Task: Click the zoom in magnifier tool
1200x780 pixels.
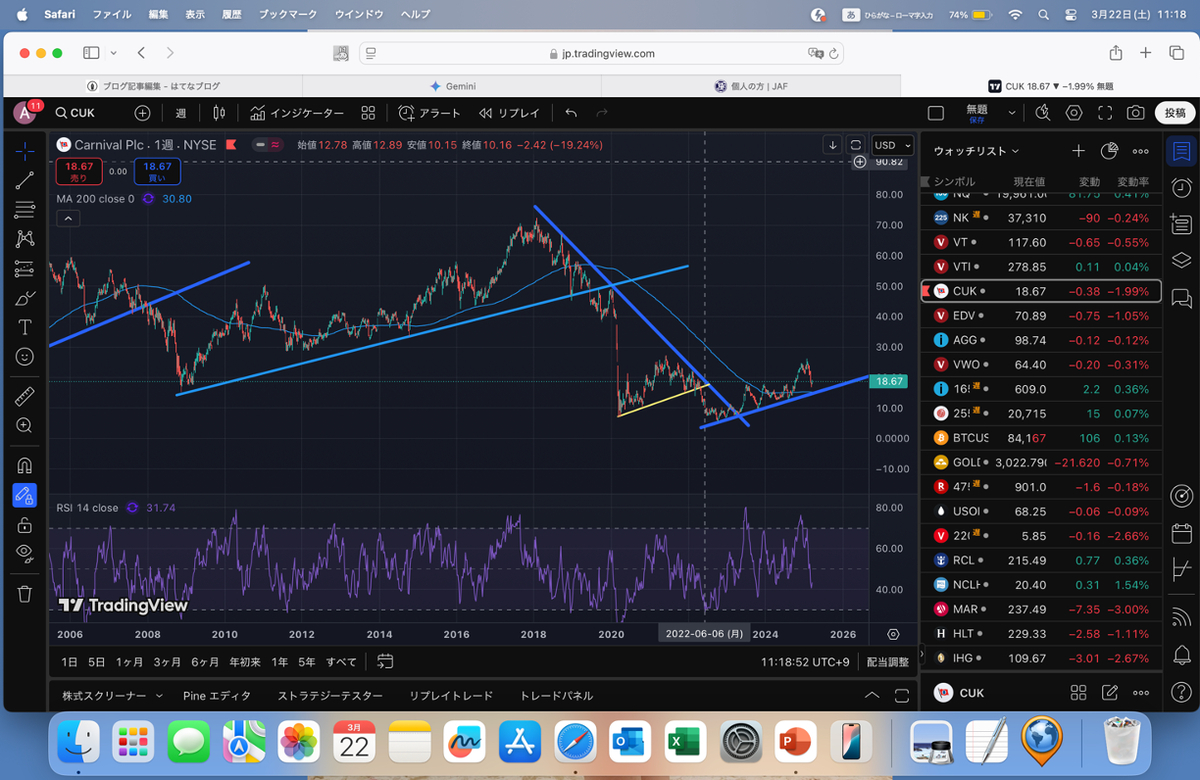Action: coord(25,425)
